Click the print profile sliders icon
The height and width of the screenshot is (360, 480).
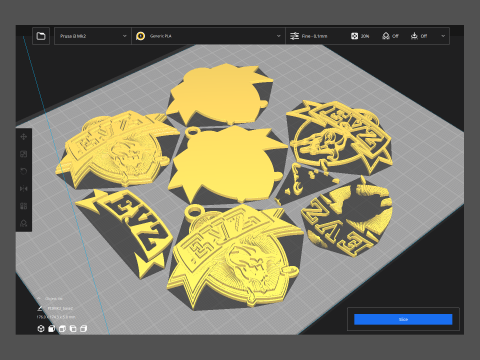pyautogui.click(x=294, y=36)
